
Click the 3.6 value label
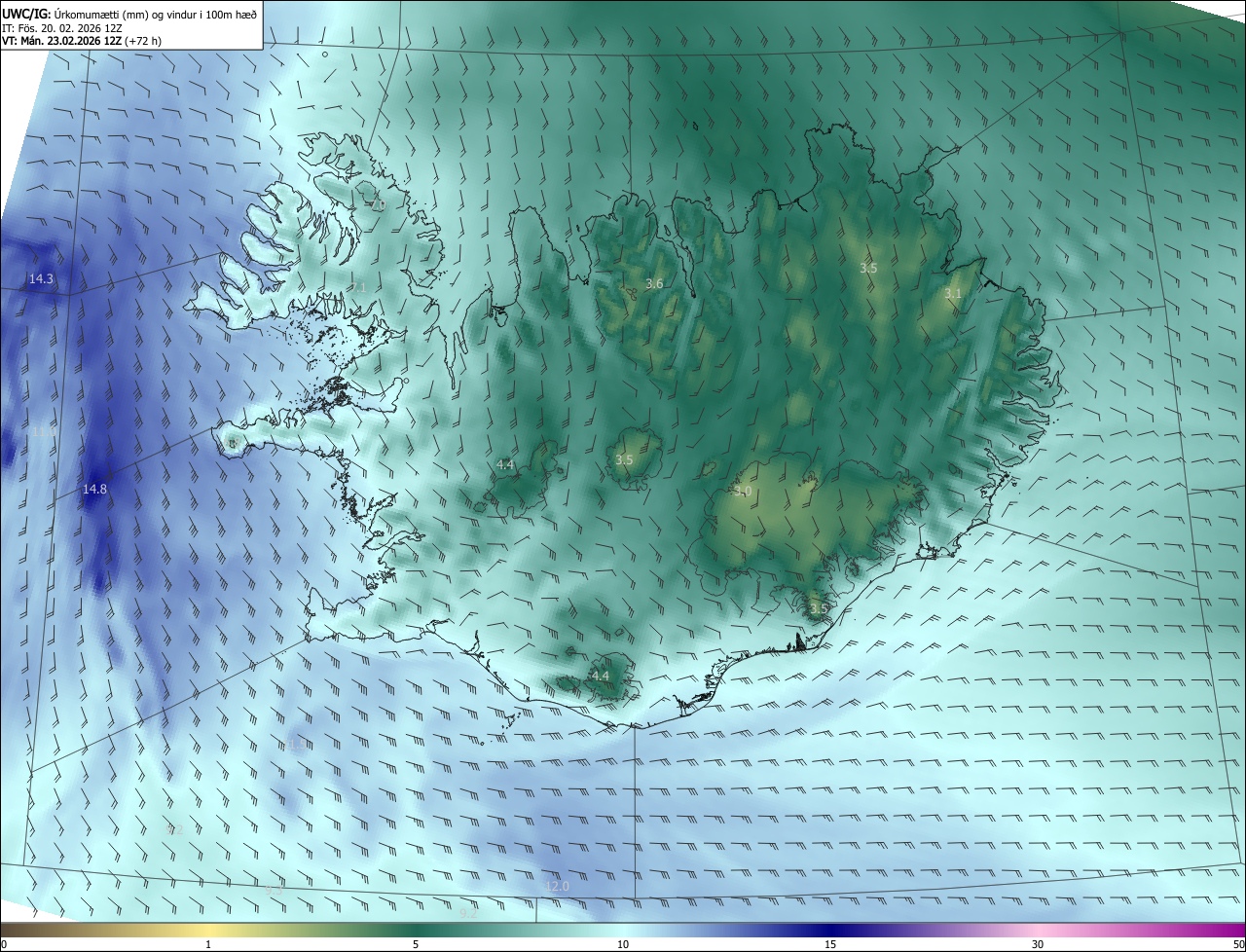pos(654,284)
